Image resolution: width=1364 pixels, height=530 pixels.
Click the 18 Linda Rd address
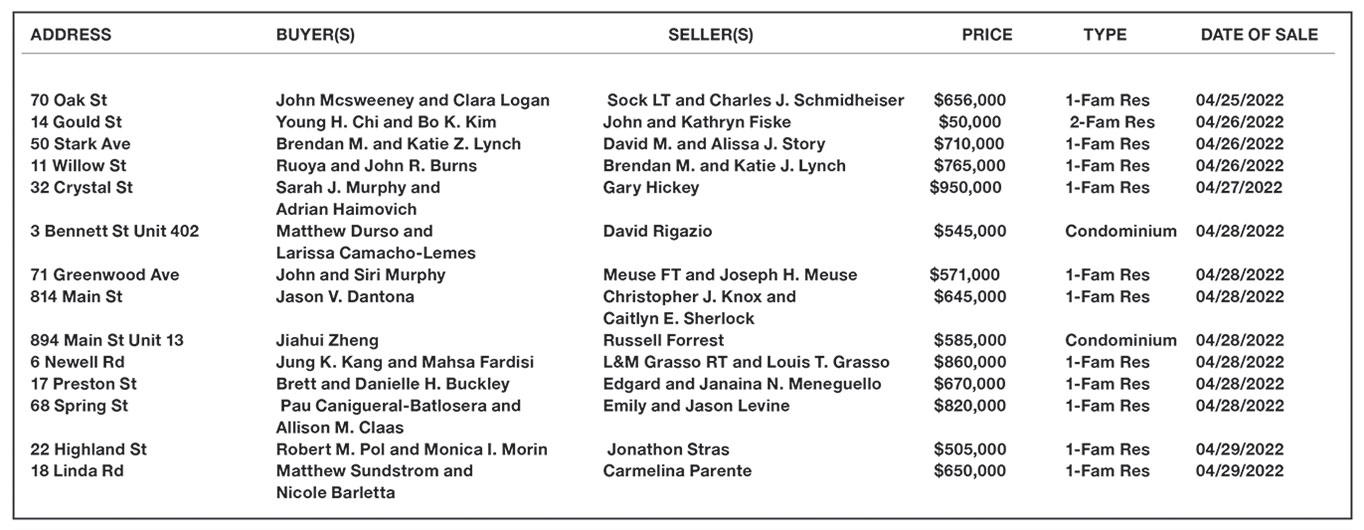tap(77, 471)
